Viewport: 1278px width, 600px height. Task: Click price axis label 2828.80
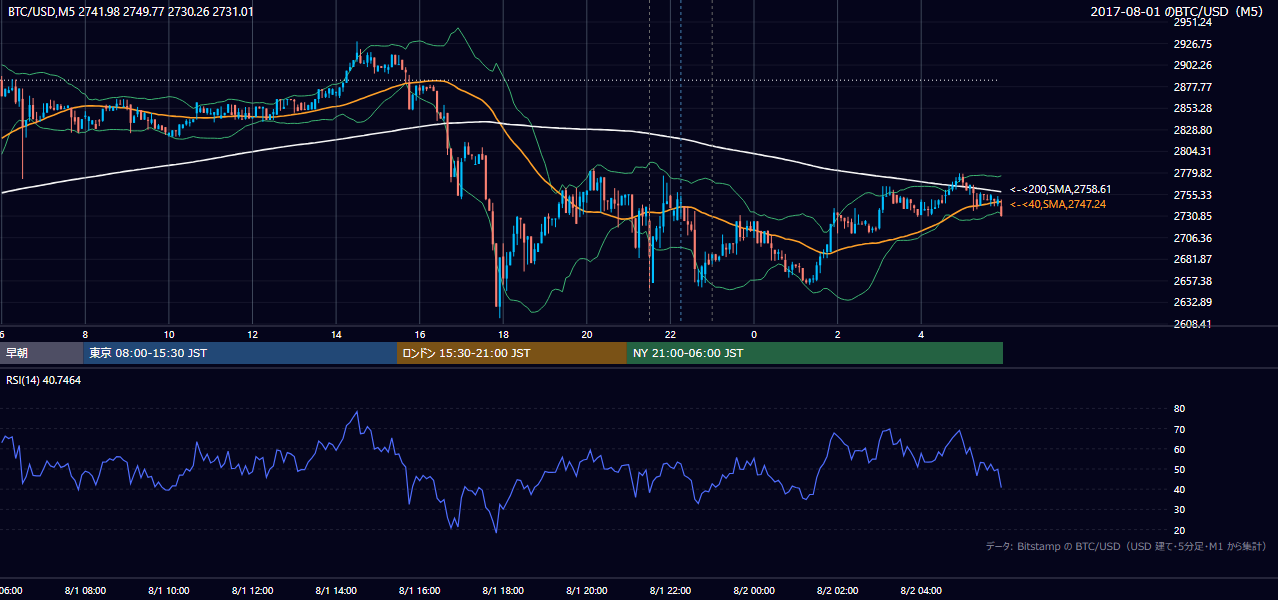tap(1192, 130)
